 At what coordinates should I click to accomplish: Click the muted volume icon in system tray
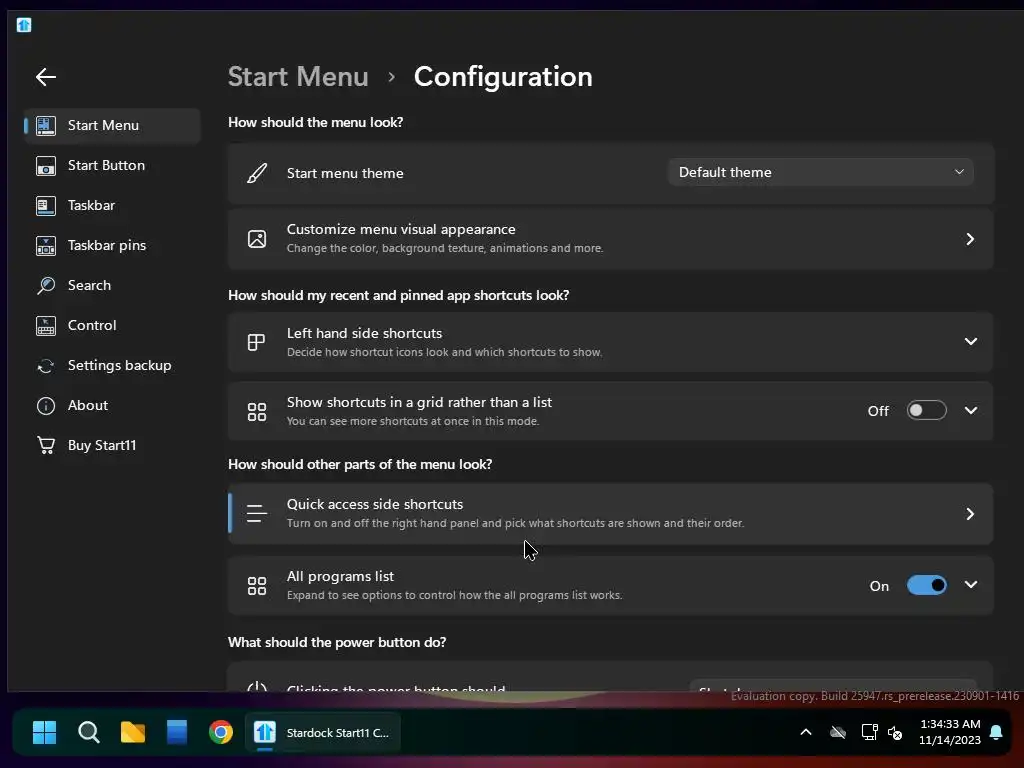click(x=895, y=733)
